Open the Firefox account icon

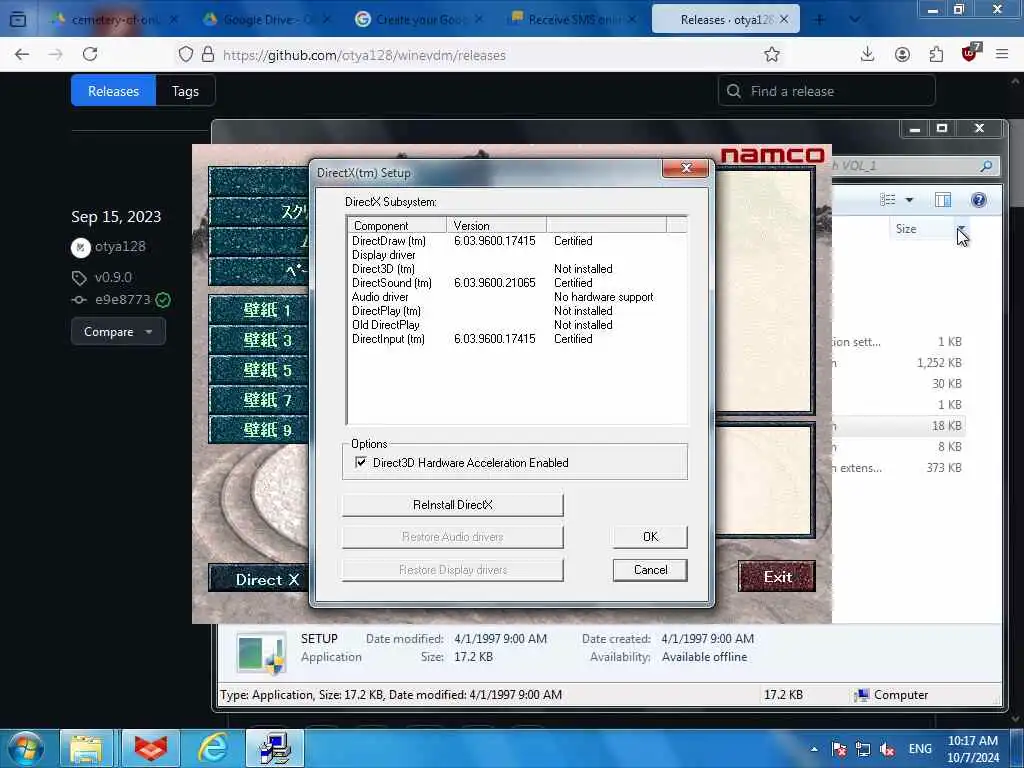pos(902,54)
